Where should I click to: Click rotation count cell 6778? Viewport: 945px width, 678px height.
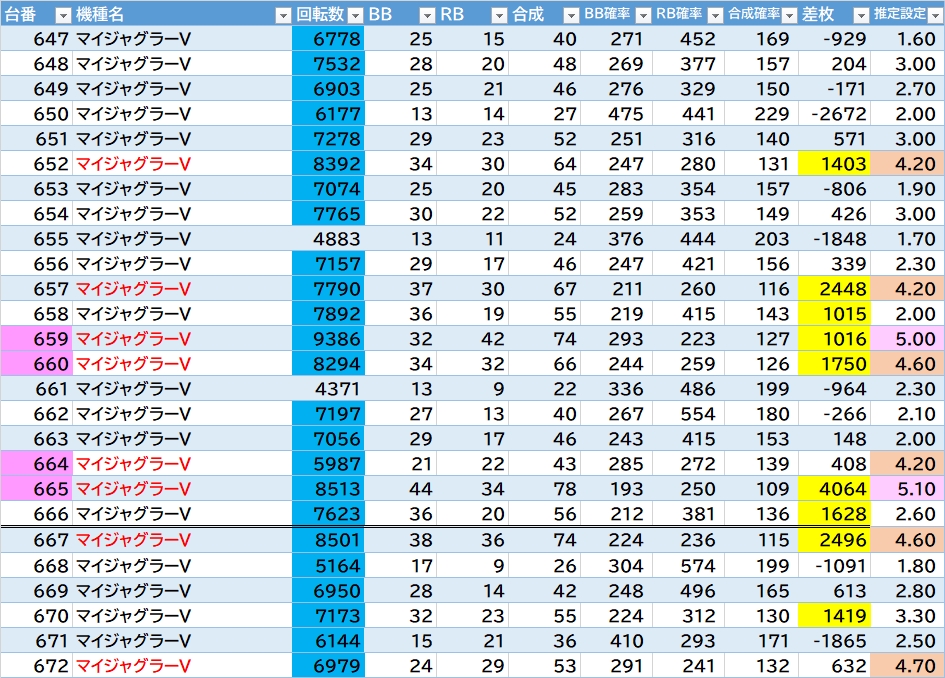[x=328, y=39]
